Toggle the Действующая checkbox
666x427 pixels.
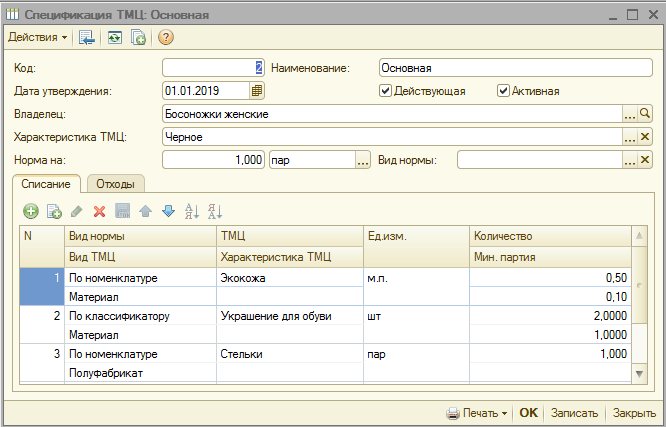coord(386,90)
